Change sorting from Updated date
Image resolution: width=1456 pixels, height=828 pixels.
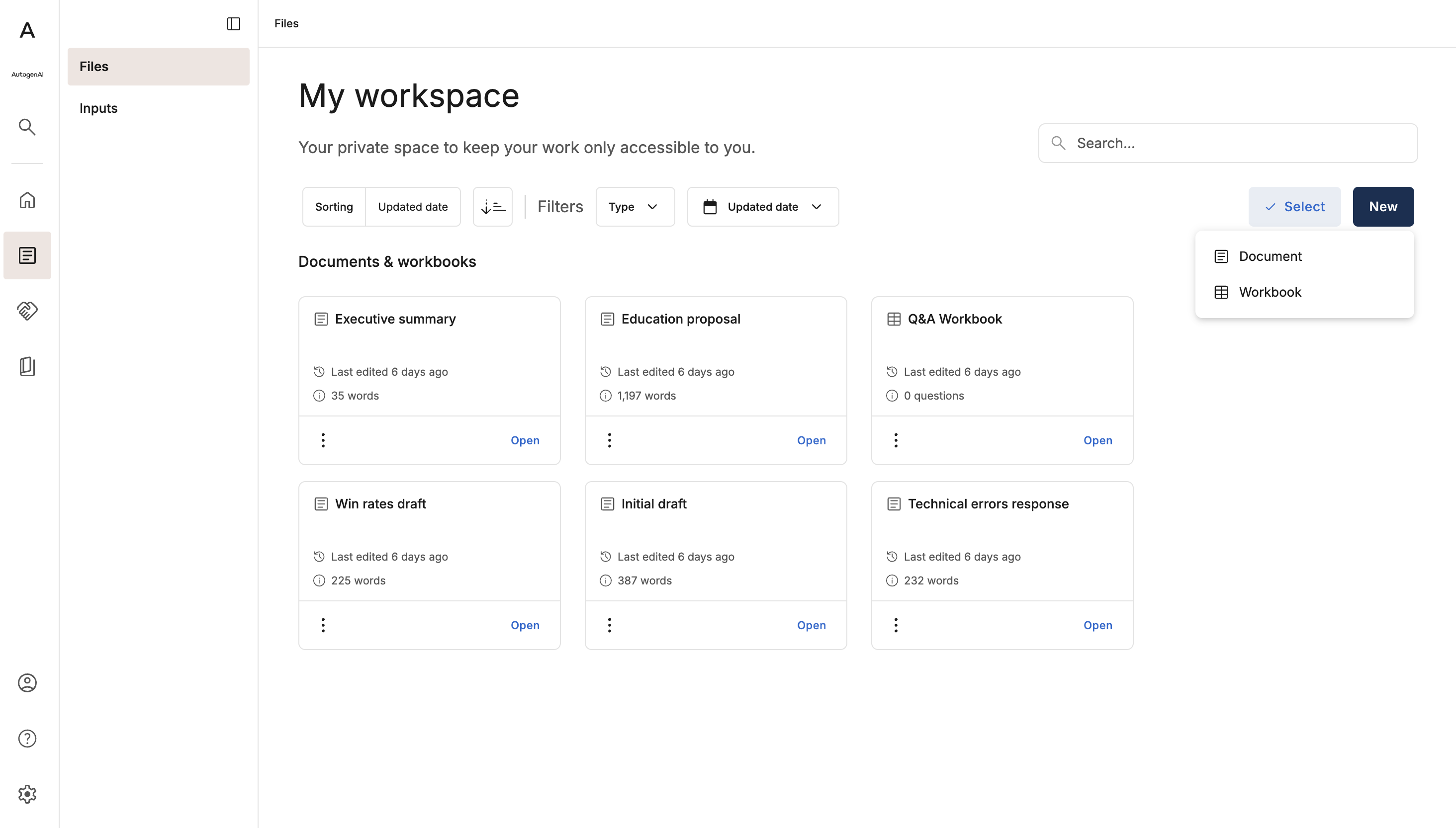[413, 207]
